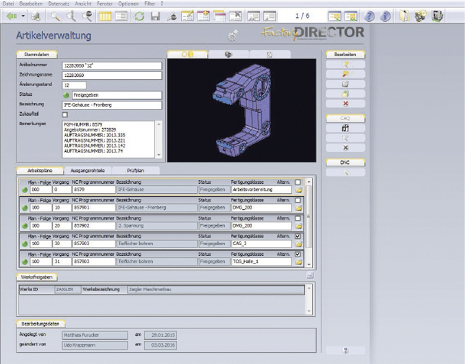Viewport: 465px width, 364px height.
Task: Open folder icon for row 857901
Action: pyautogui.click(x=298, y=208)
